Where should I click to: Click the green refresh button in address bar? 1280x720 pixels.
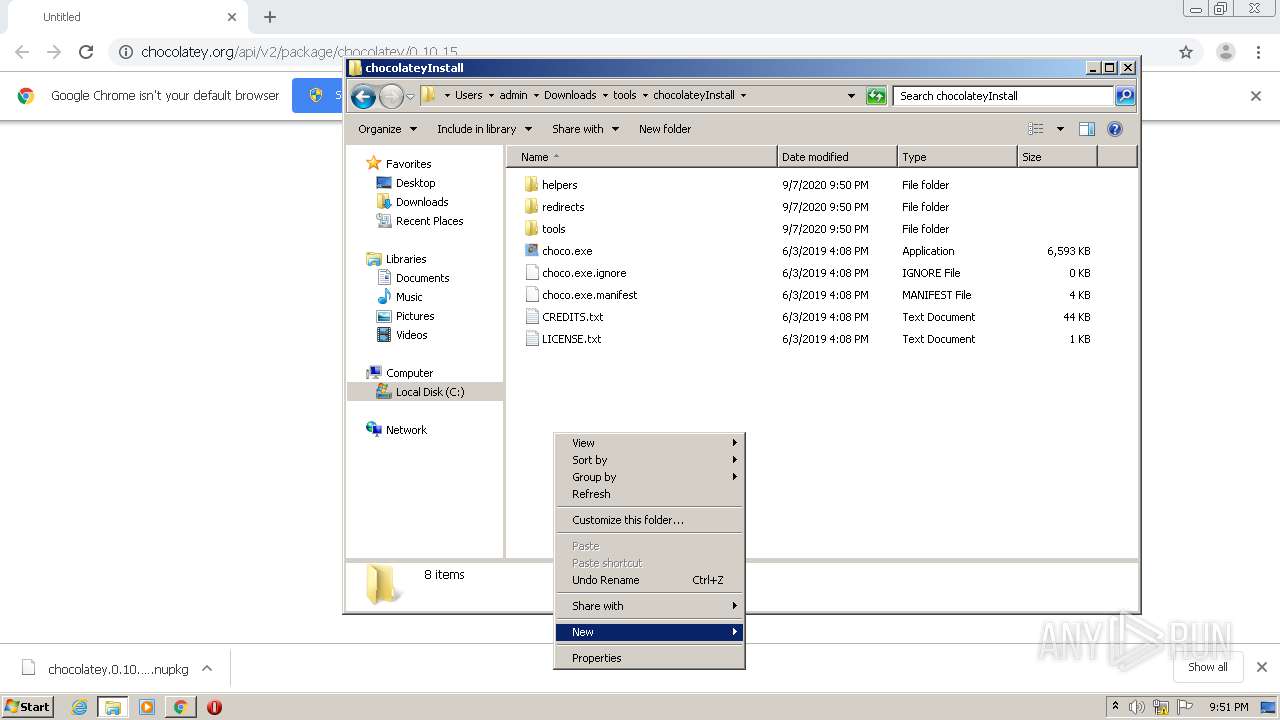pos(876,96)
